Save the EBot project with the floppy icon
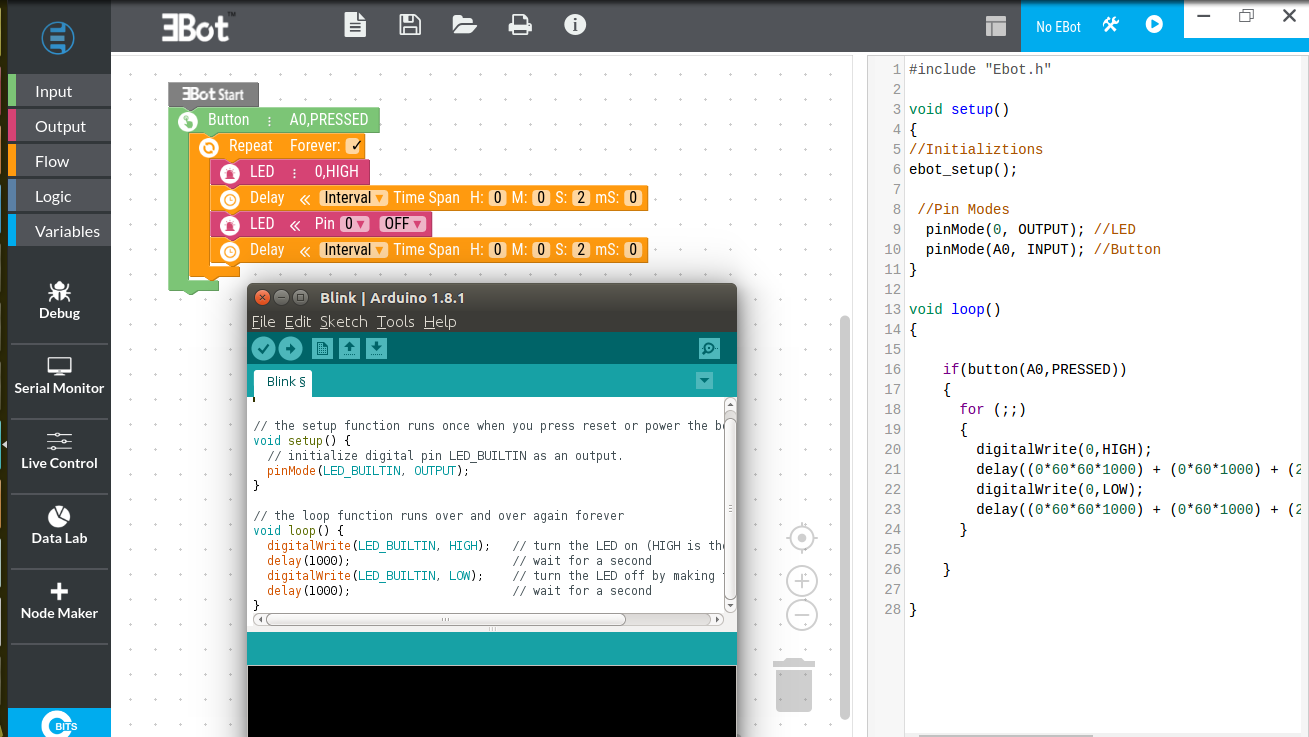Image resolution: width=1309 pixels, height=737 pixels. click(410, 25)
